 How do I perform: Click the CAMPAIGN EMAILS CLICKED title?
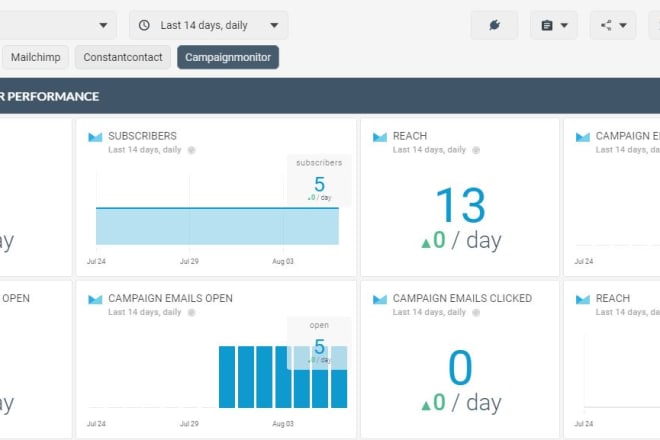[462, 299]
